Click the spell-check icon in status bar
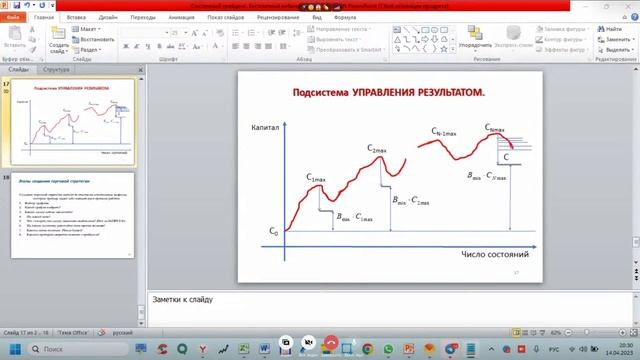The height and width of the screenshot is (360, 640). click(101, 333)
